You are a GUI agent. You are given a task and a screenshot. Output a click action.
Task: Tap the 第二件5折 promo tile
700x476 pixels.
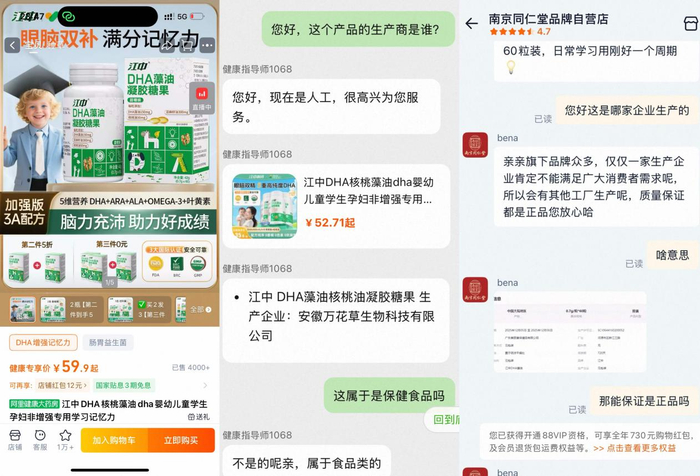pyautogui.click(x=37, y=263)
